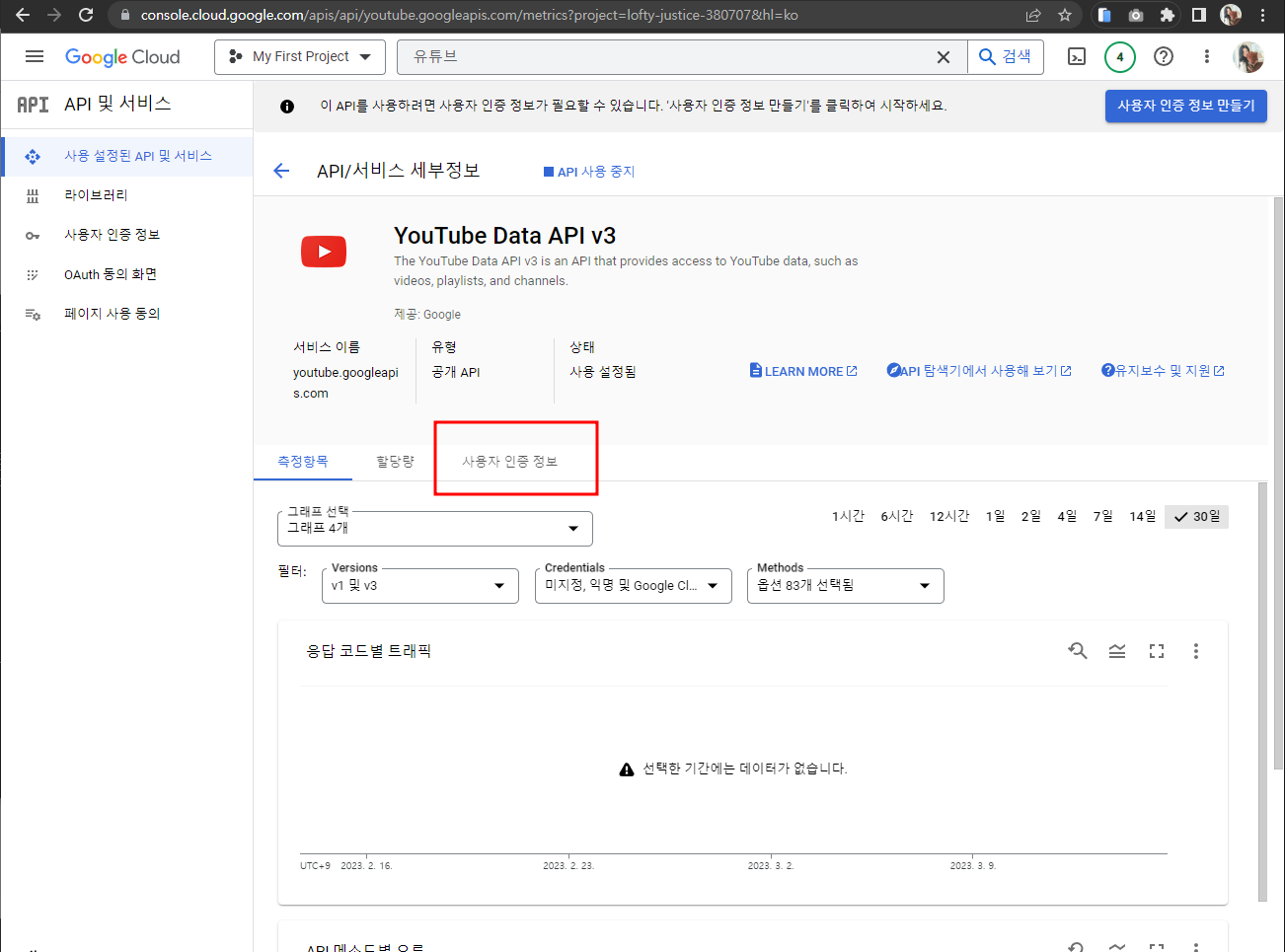Open the help question mark icon

(1164, 57)
